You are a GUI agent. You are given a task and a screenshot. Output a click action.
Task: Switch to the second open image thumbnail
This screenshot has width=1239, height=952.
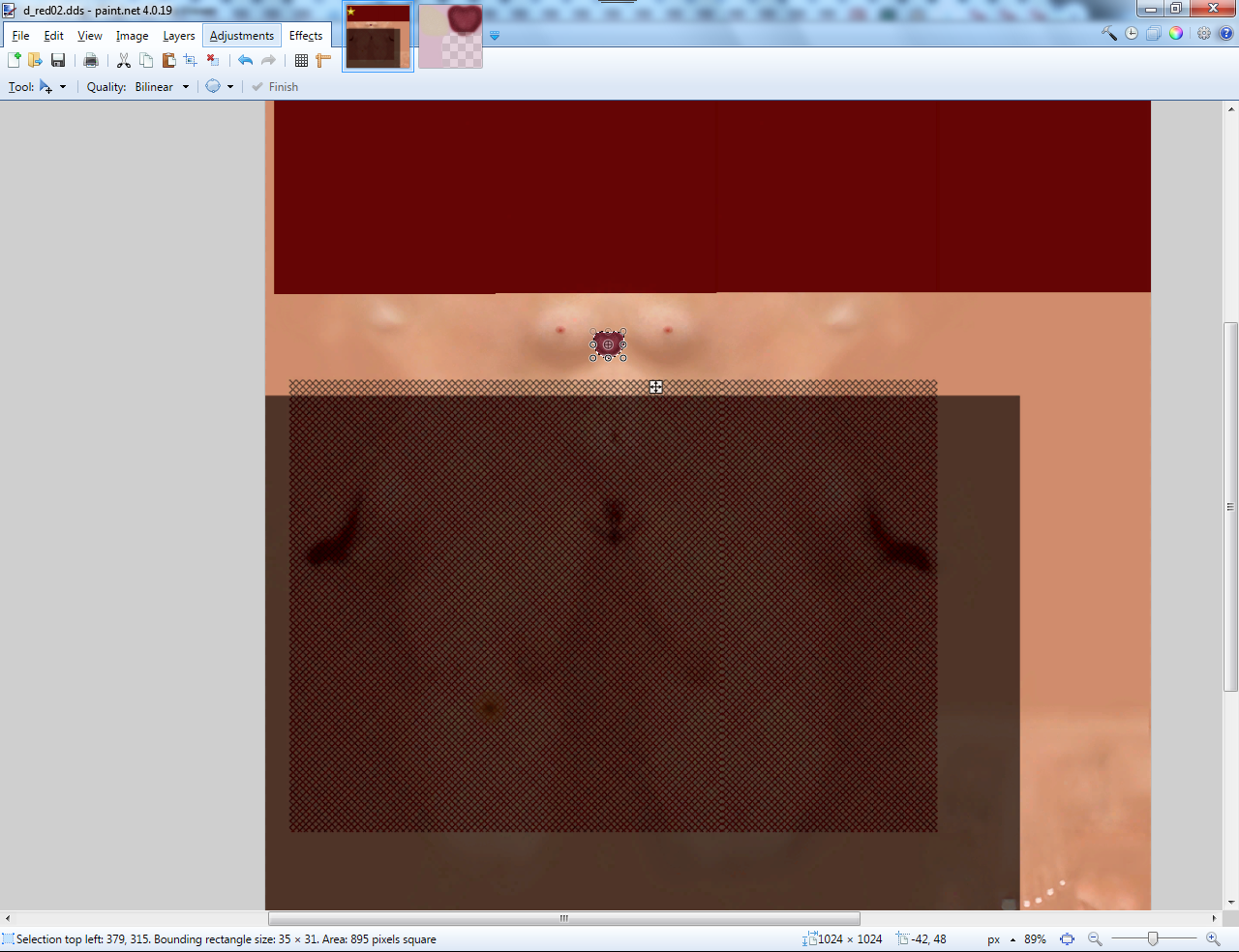pos(450,37)
